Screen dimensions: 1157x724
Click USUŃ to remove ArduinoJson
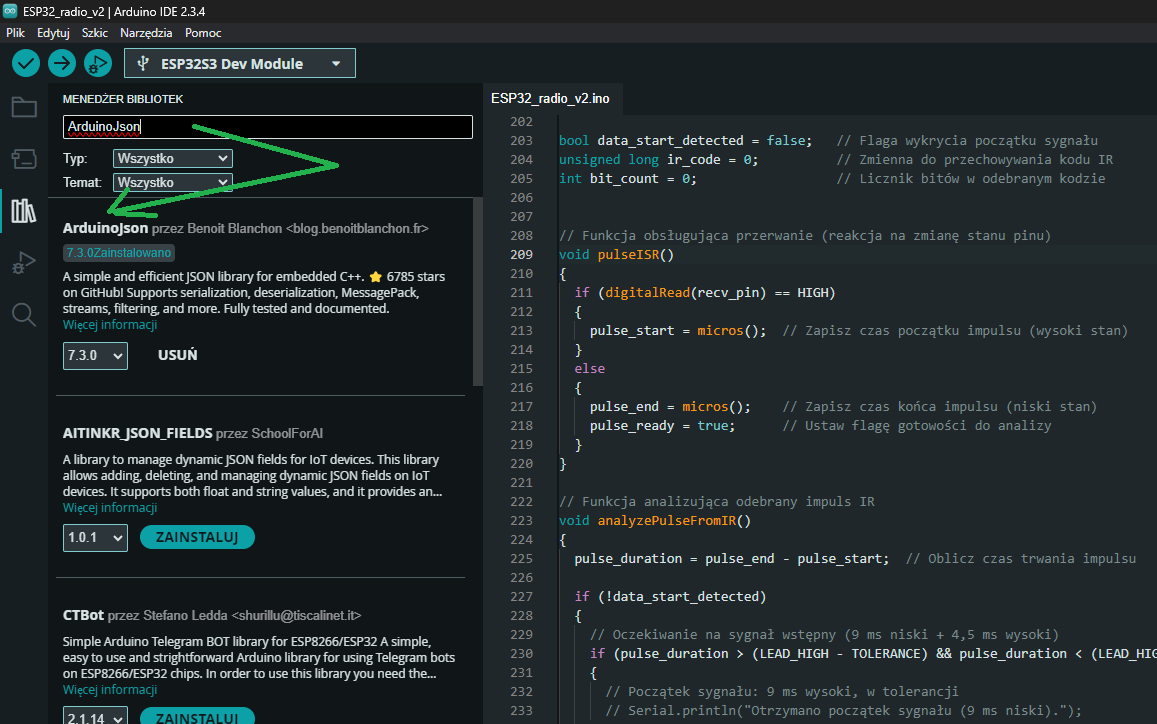(x=178, y=355)
